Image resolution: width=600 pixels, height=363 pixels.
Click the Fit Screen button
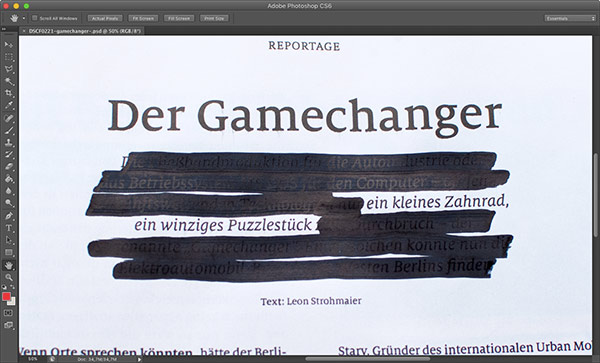pyautogui.click(x=143, y=18)
